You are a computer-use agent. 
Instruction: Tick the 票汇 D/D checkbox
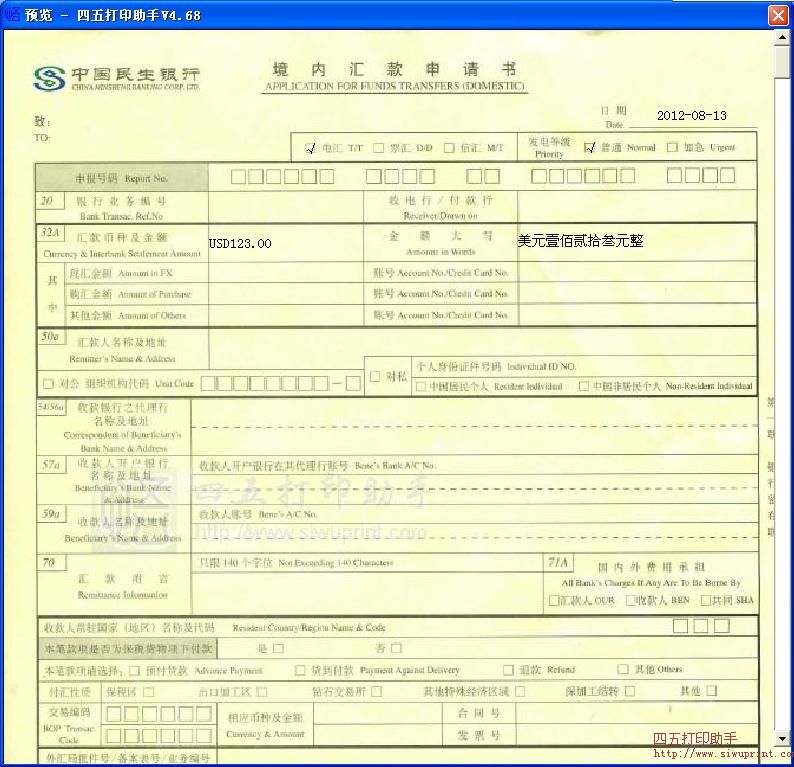click(x=378, y=147)
